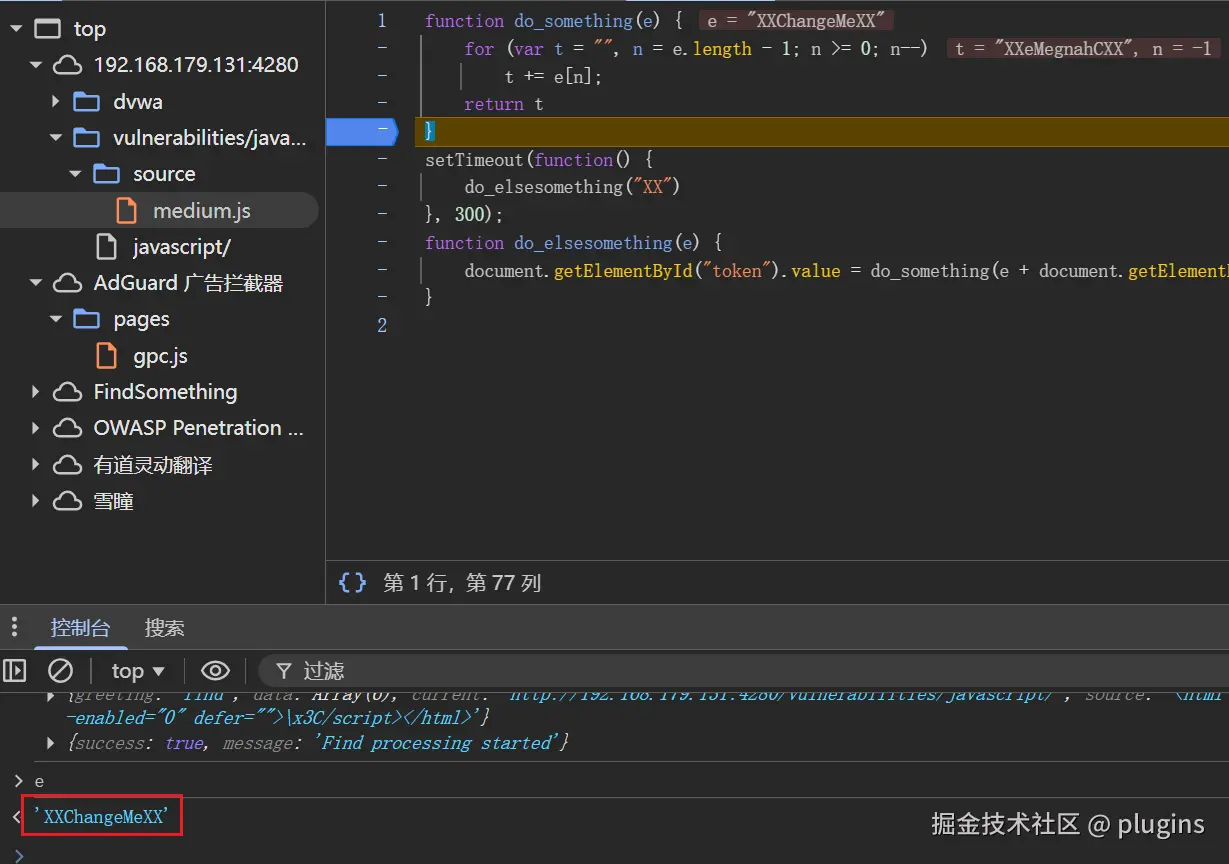This screenshot has height=864, width=1229.
Task: Click the getElementById("token") code line
Action: click(845, 271)
